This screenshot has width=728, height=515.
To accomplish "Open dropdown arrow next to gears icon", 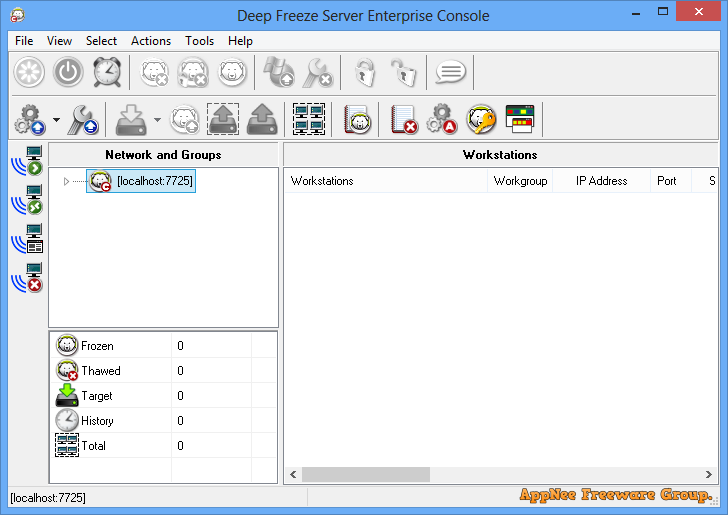I will click(57, 120).
